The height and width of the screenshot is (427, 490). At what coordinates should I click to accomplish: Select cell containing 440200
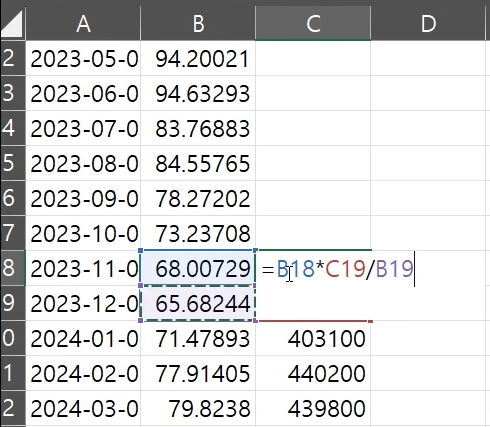coord(313,373)
